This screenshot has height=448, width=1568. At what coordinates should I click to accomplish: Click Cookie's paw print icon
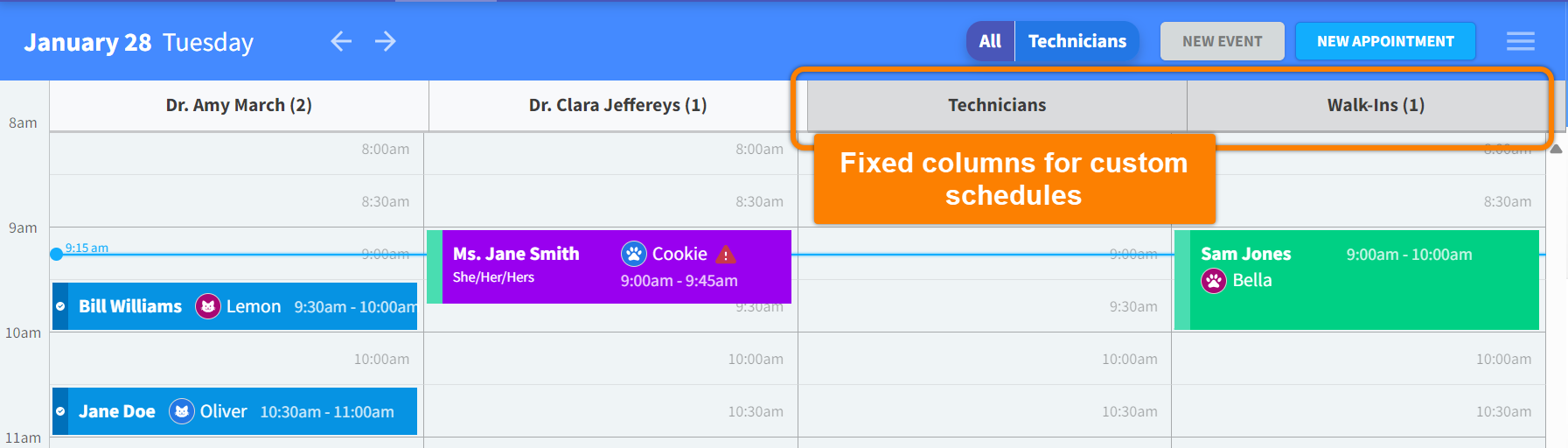point(633,254)
